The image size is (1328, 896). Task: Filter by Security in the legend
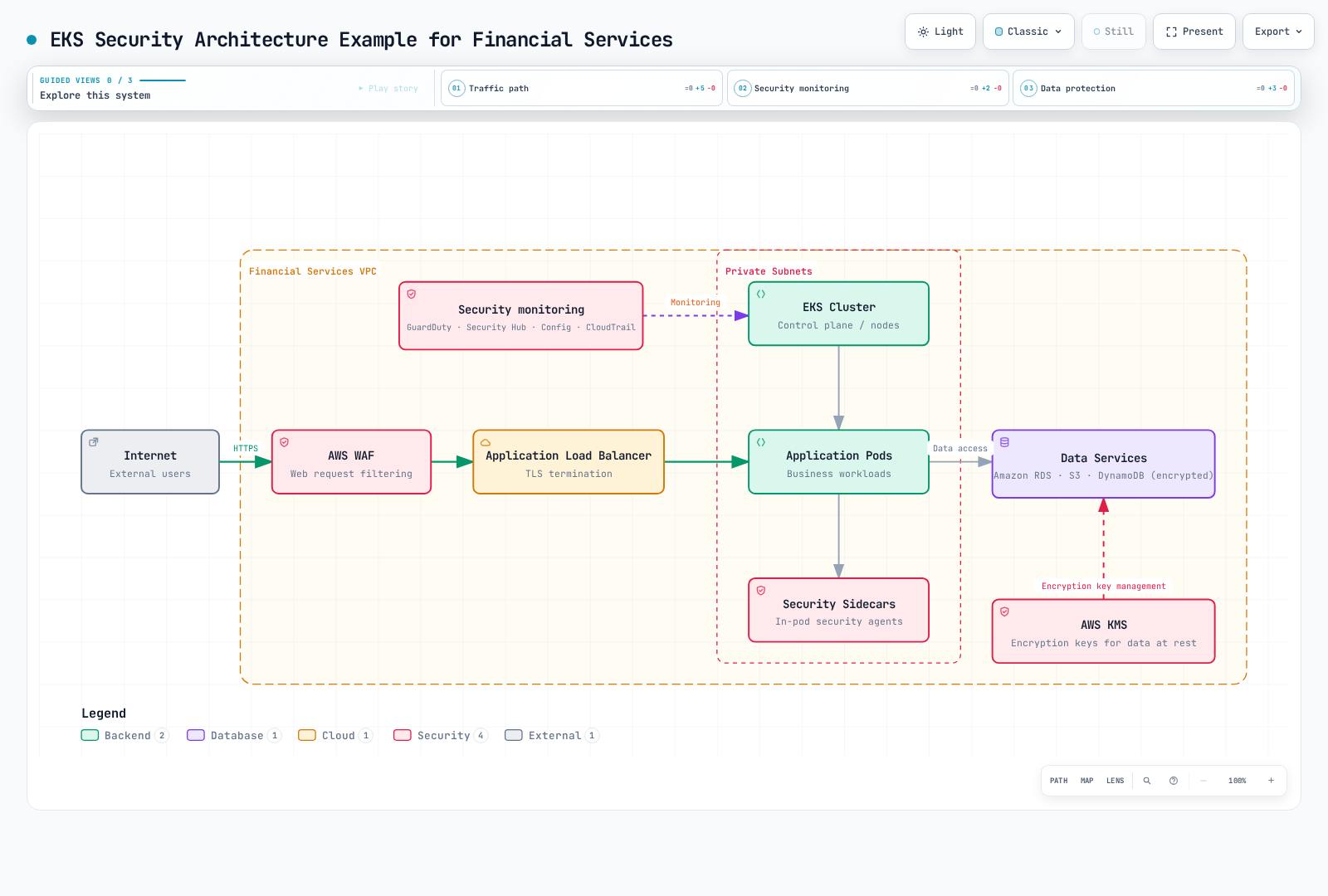441,735
